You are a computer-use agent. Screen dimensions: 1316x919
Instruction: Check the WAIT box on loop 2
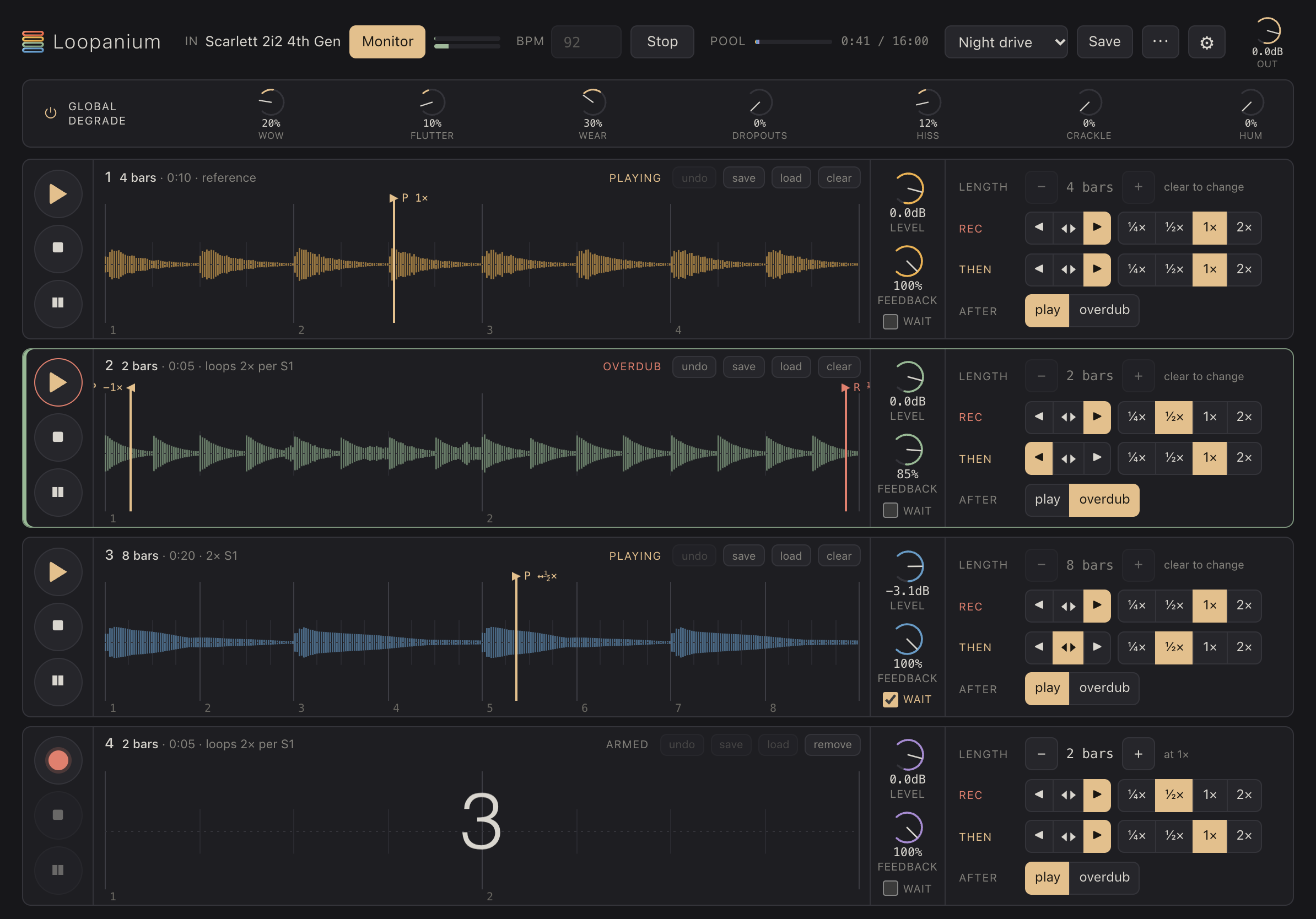pos(890,510)
